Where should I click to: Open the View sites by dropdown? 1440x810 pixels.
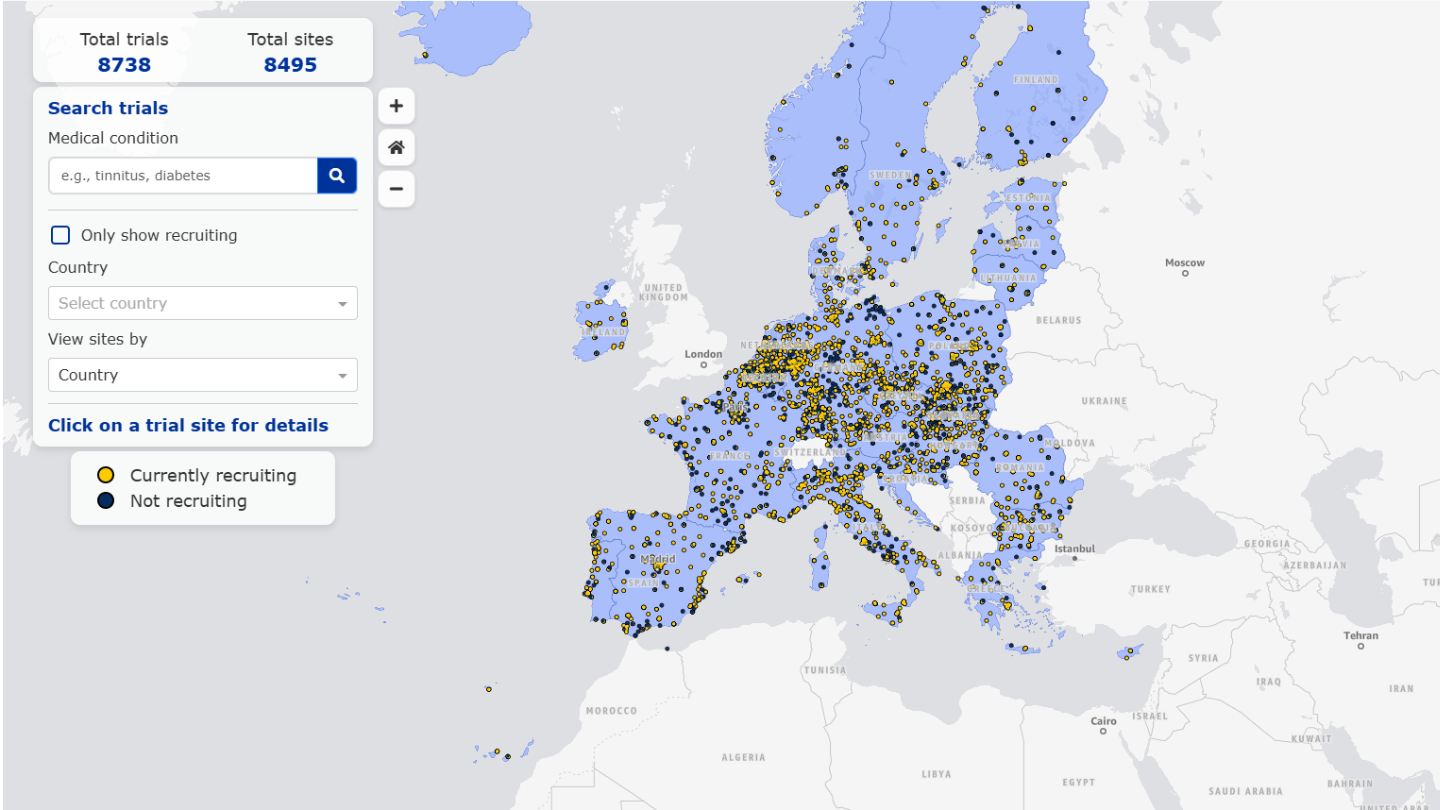[202, 374]
